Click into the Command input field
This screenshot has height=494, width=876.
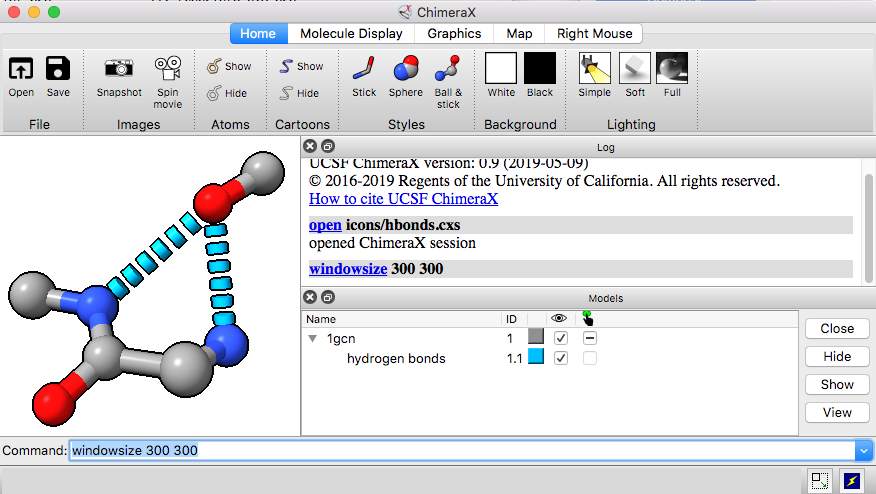coord(460,451)
